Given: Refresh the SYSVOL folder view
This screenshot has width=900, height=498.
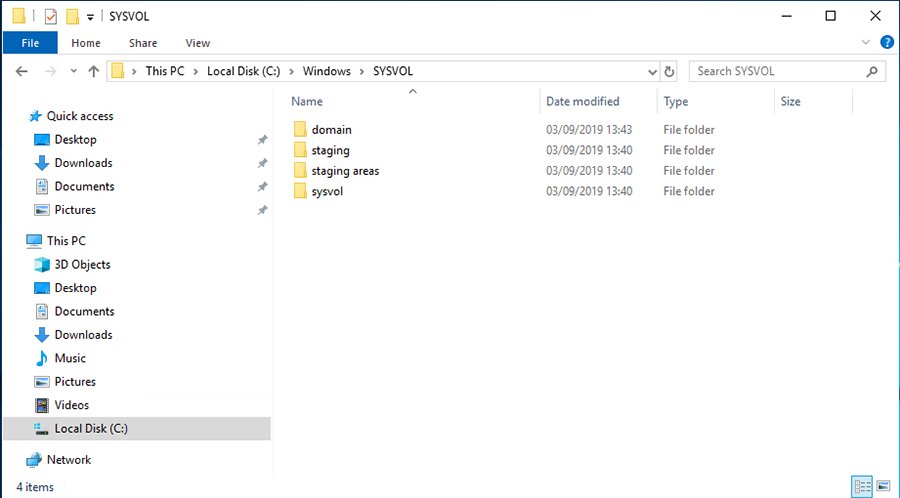Looking at the screenshot, I should point(669,71).
